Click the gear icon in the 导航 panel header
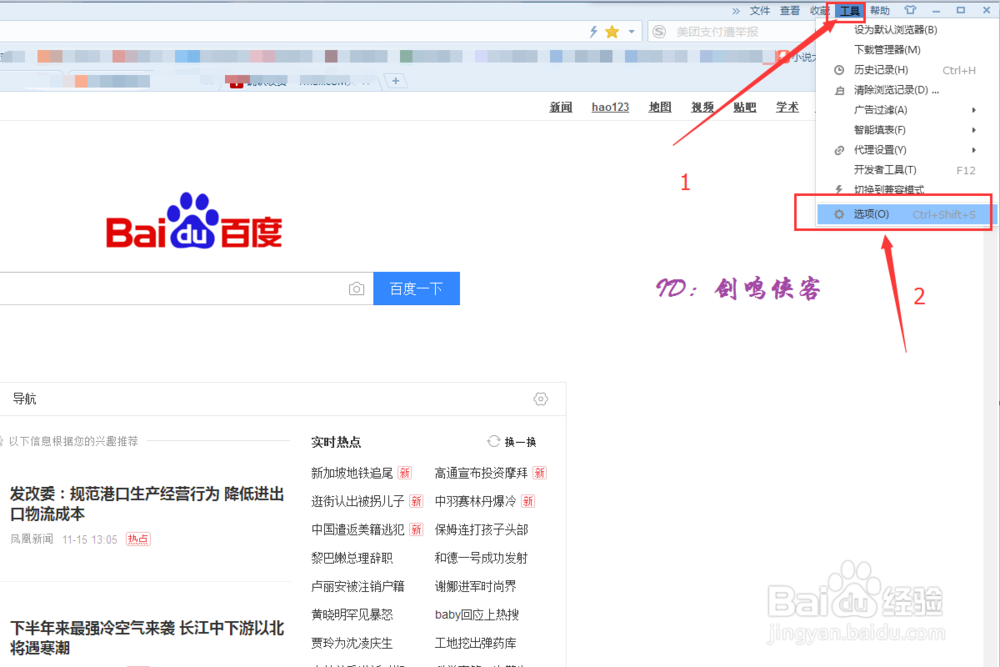The image size is (1000, 667). point(541,398)
